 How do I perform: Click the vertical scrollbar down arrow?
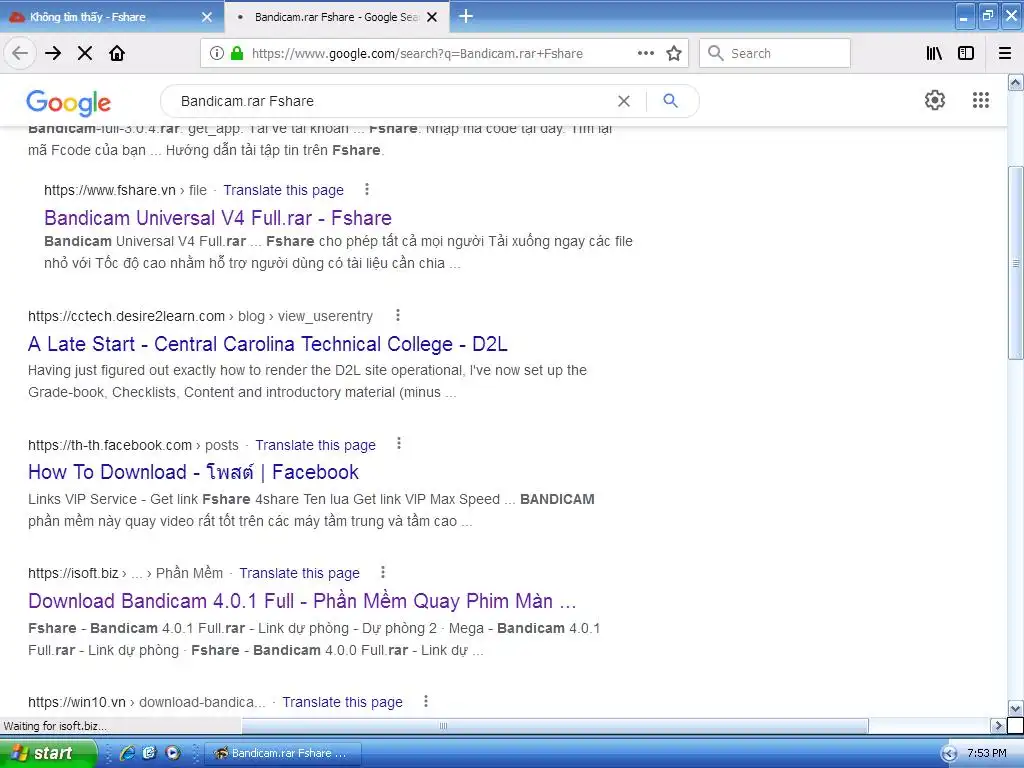[x=1016, y=709]
